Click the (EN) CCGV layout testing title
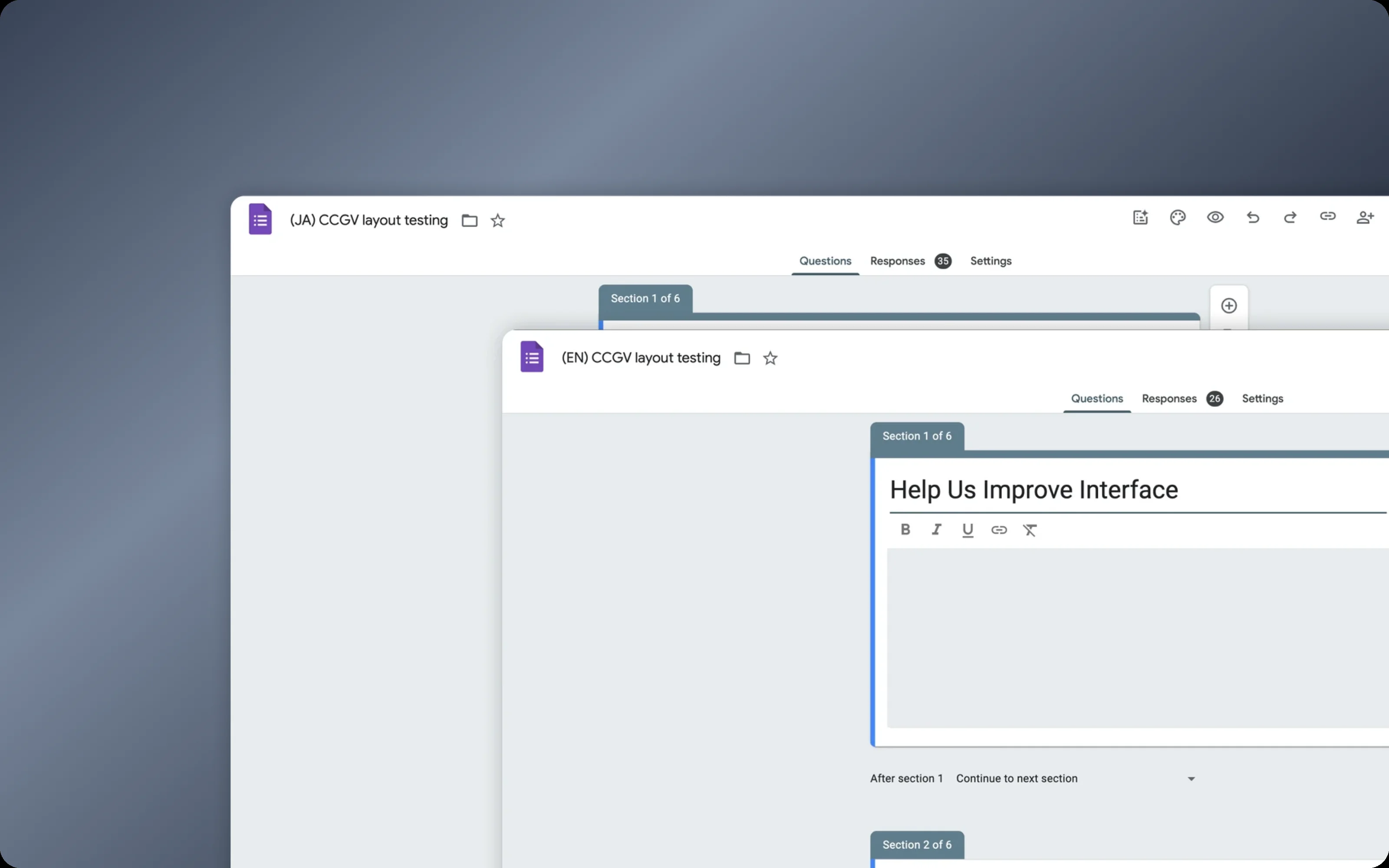 click(641, 358)
